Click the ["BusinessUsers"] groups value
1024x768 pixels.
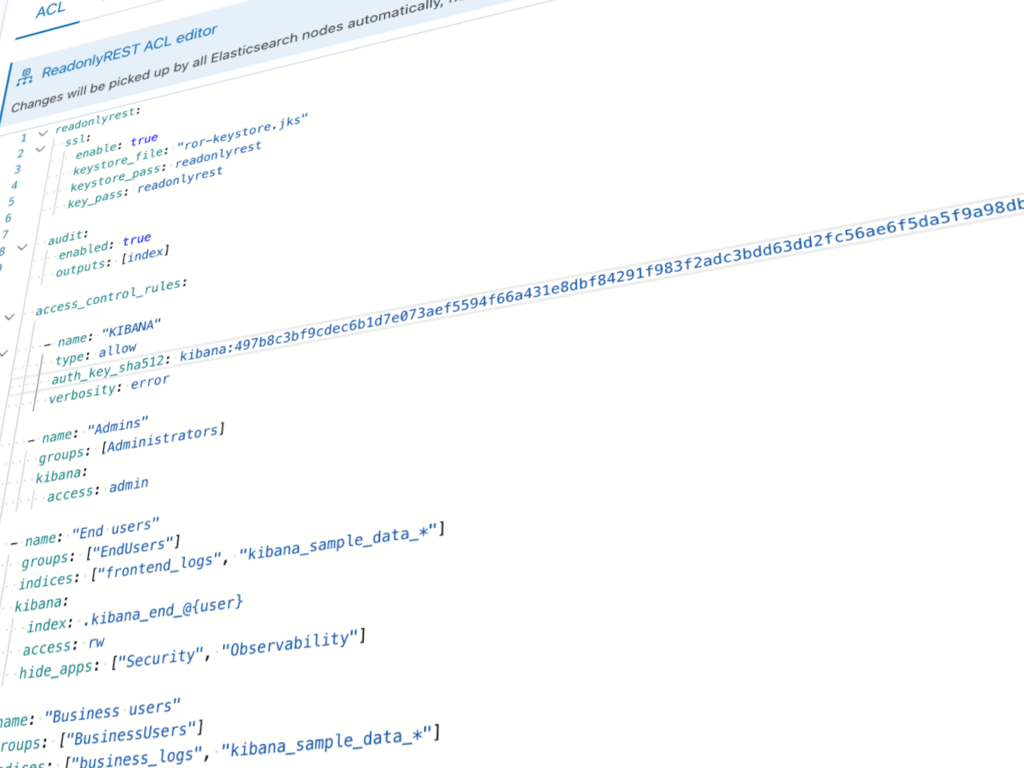[x=131, y=734]
